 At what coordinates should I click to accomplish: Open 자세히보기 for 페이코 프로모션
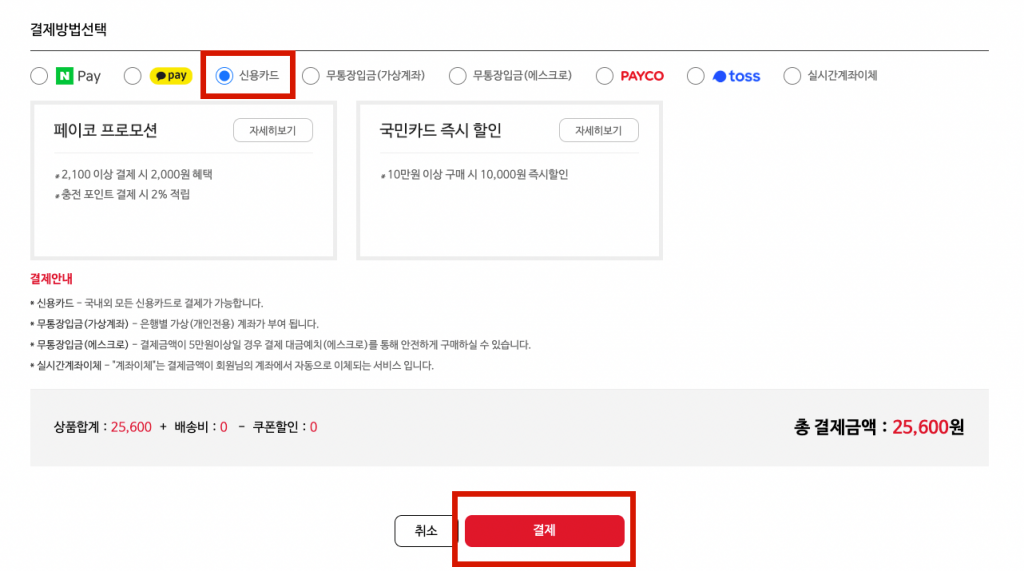tap(272, 131)
